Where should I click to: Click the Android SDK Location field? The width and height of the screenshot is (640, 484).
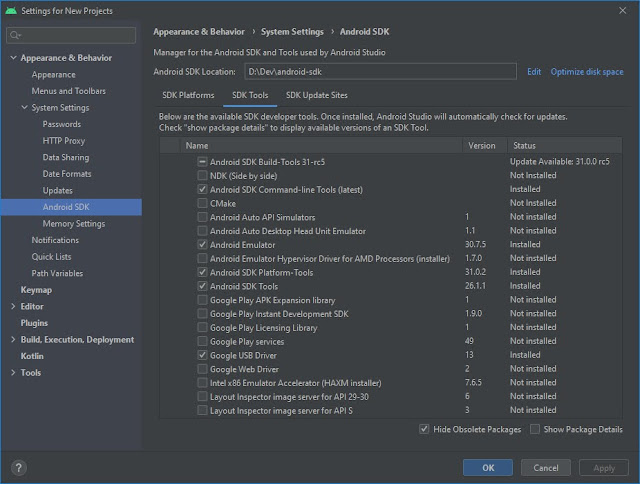point(379,72)
